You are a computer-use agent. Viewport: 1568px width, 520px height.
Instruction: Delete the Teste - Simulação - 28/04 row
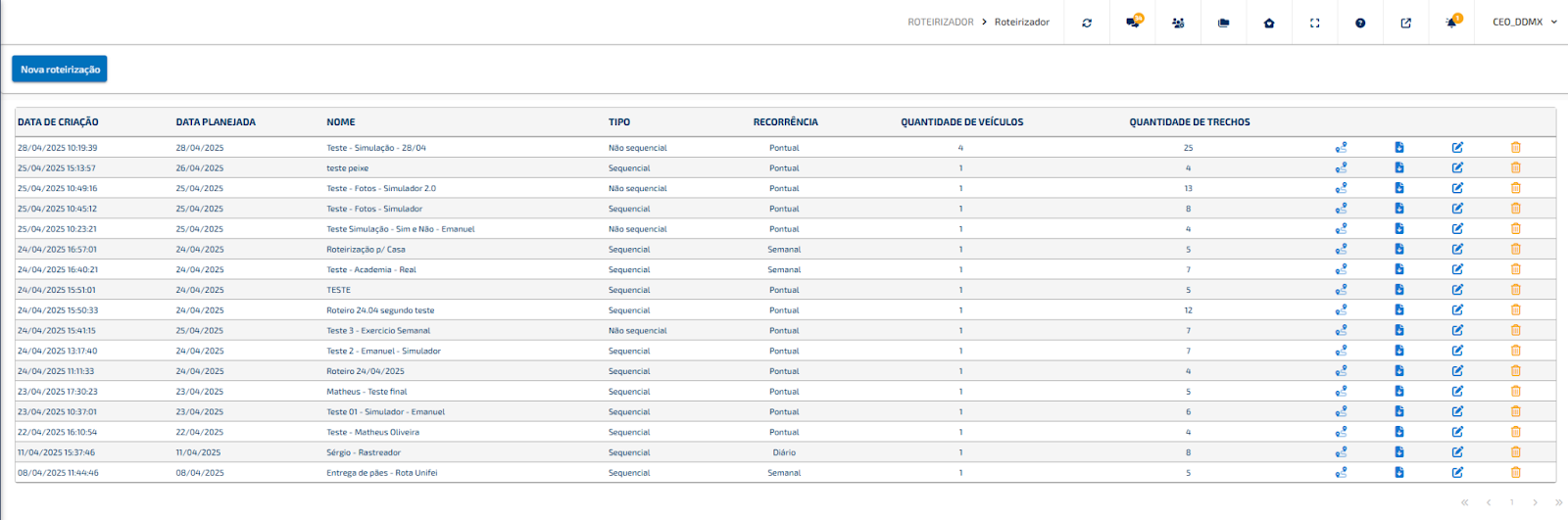coord(1516,148)
